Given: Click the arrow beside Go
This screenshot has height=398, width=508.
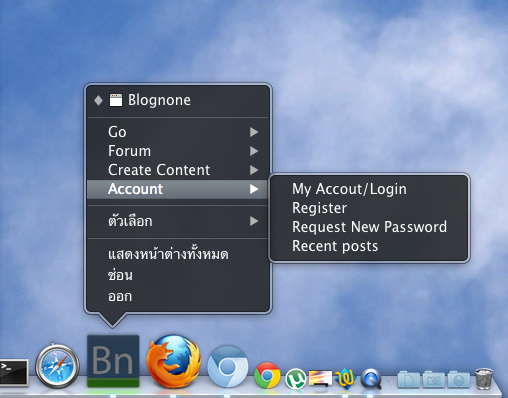Looking at the screenshot, I should tap(254, 132).
